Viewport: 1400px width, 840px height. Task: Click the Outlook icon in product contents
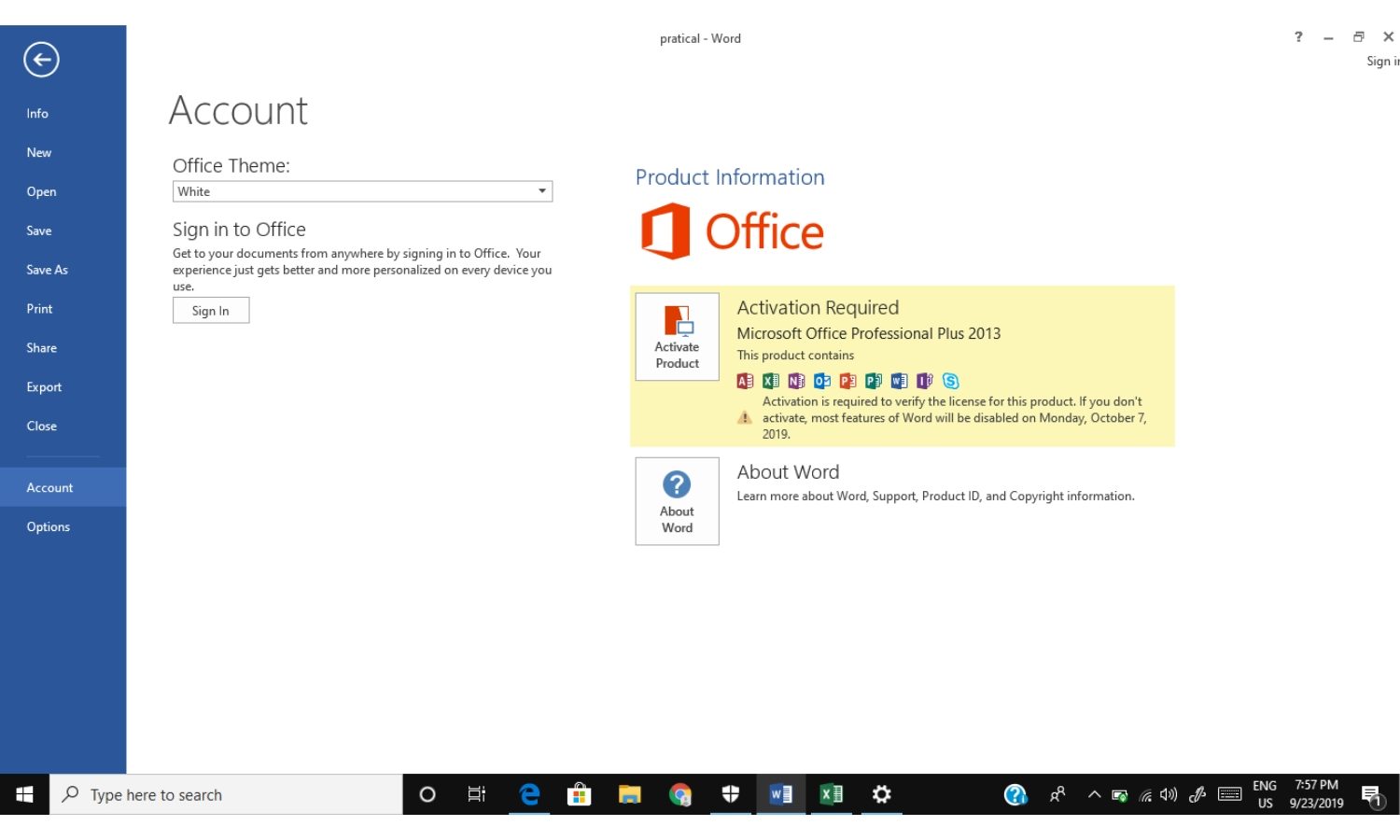[822, 381]
